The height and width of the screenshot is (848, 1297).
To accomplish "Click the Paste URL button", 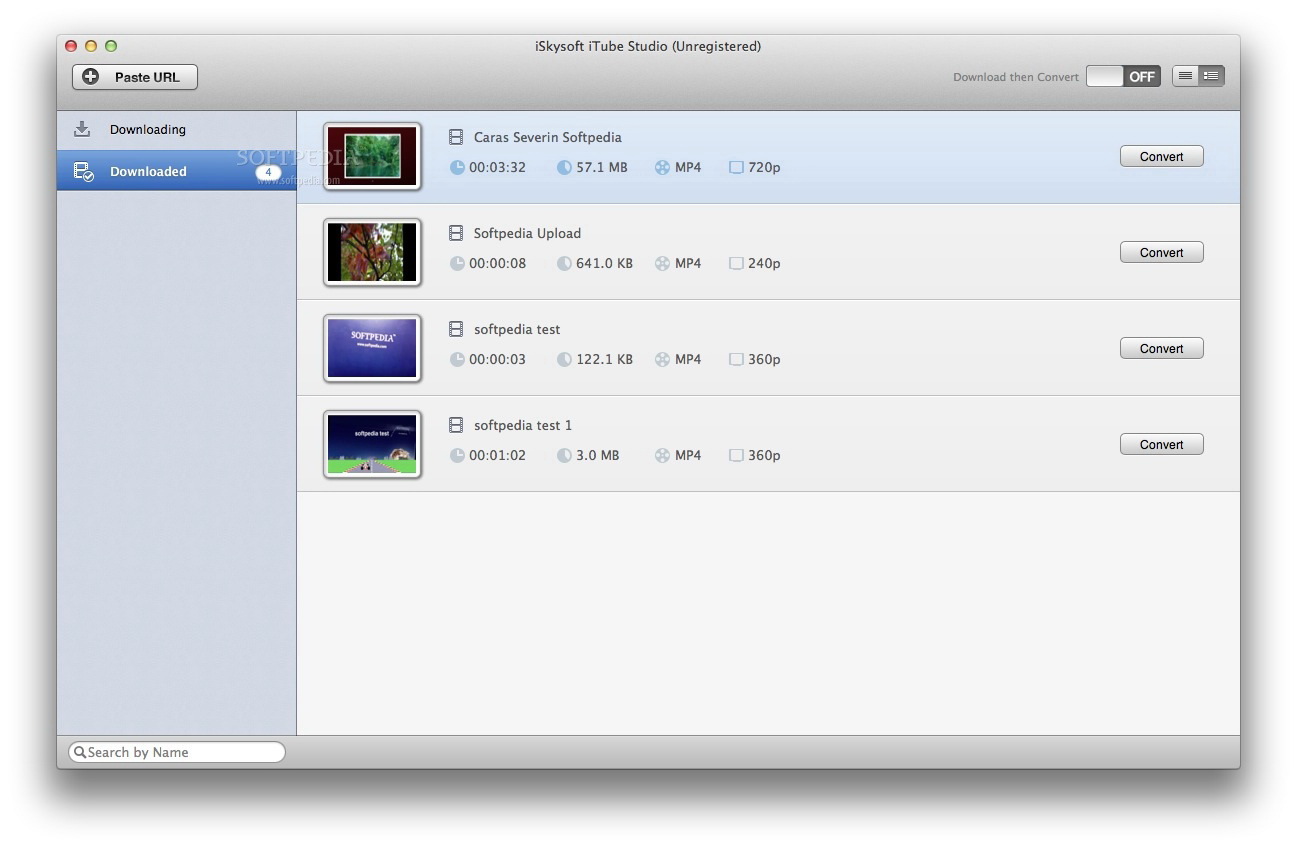I will coord(135,77).
